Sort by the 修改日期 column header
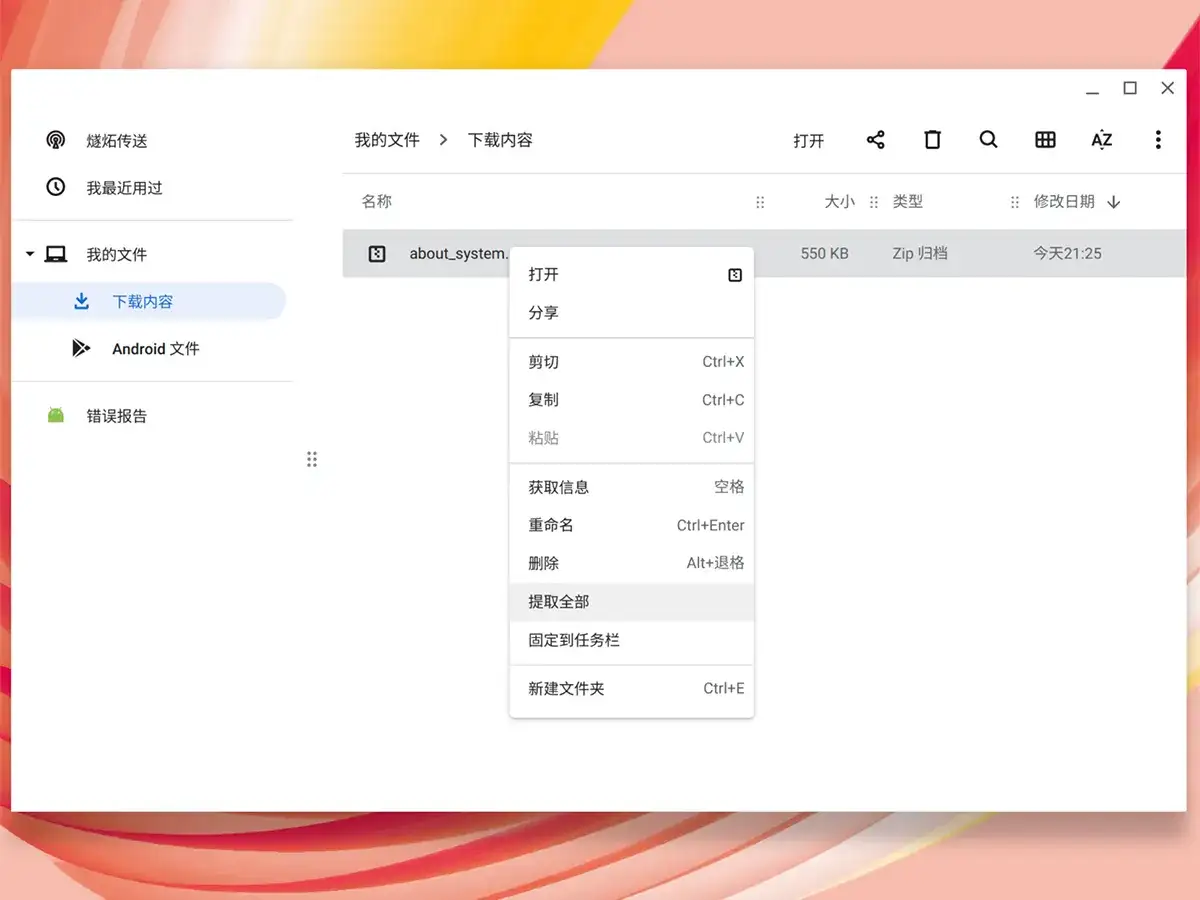Viewport: 1200px width, 900px height. [x=1064, y=202]
